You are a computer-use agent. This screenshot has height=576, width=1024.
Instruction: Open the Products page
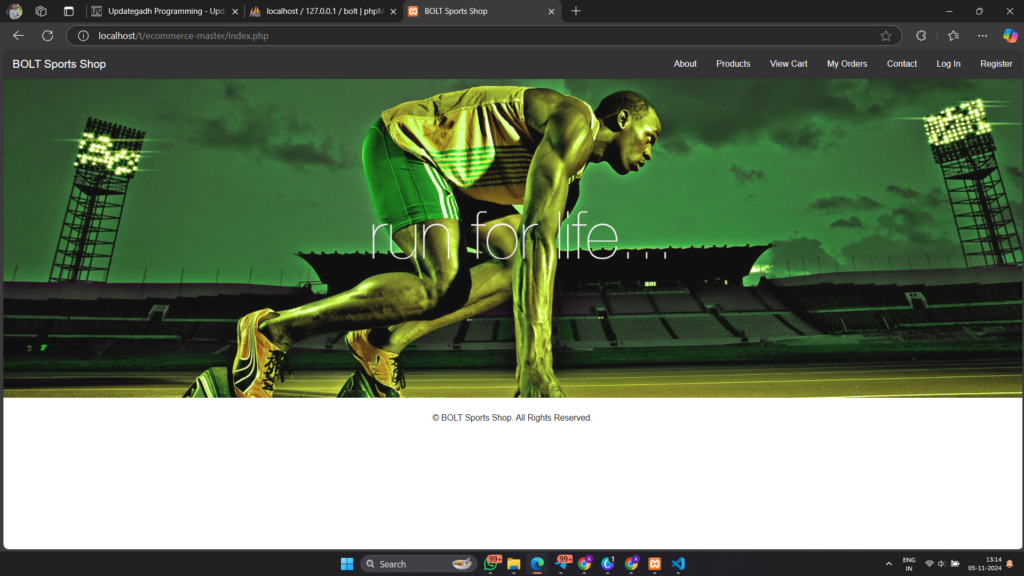pos(733,64)
